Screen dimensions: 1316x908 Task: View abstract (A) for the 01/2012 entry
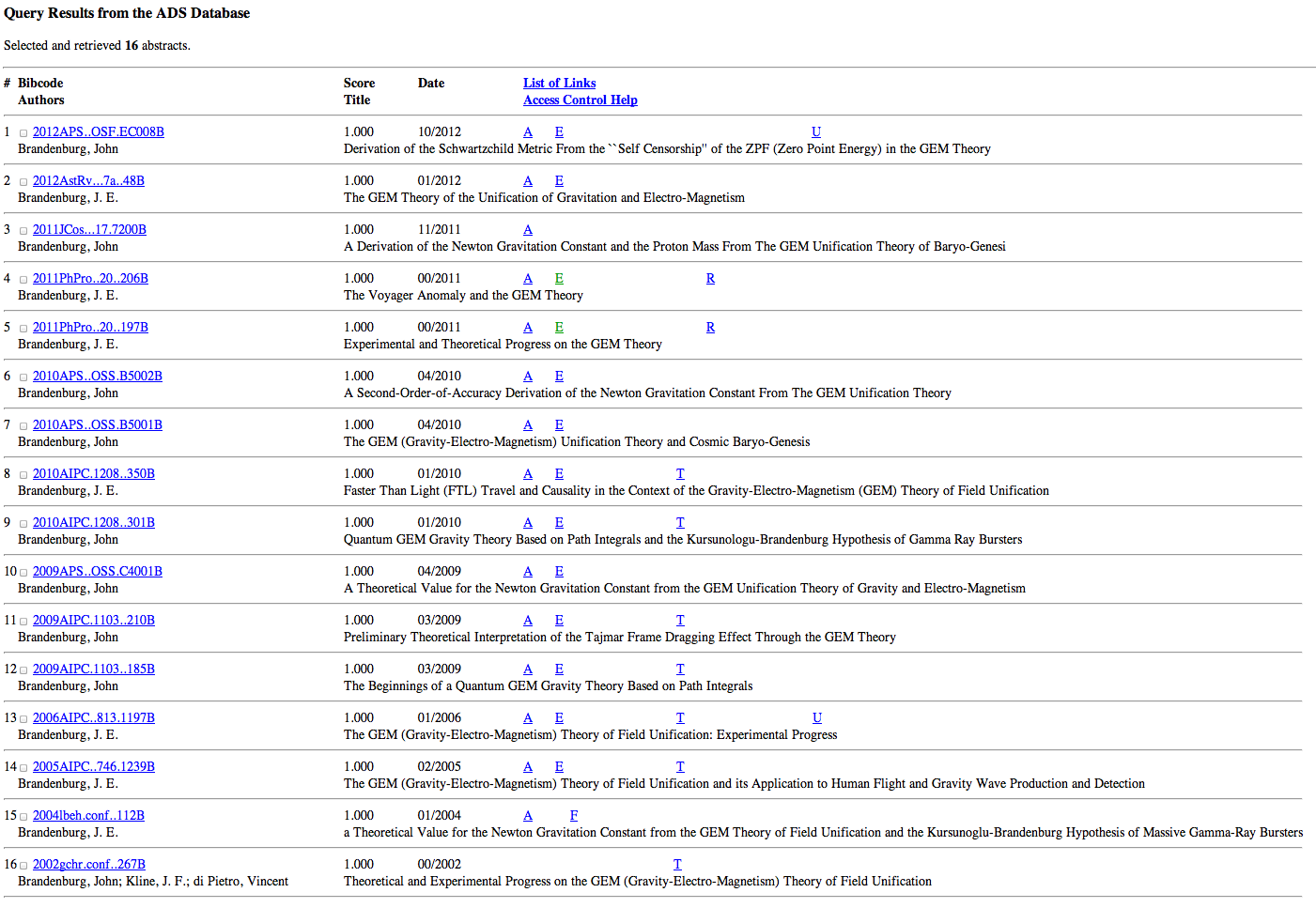528,180
